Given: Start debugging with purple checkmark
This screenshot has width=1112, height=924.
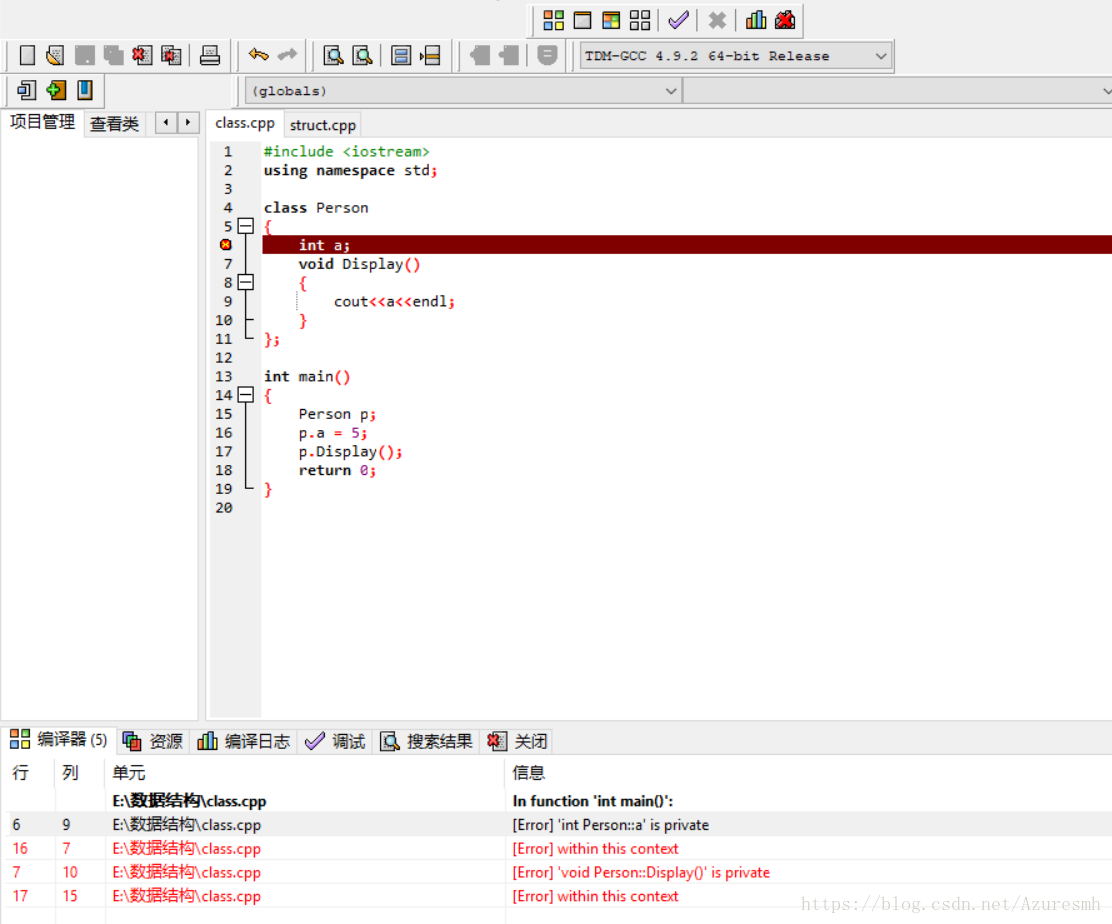Looking at the screenshot, I should point(678,20).
